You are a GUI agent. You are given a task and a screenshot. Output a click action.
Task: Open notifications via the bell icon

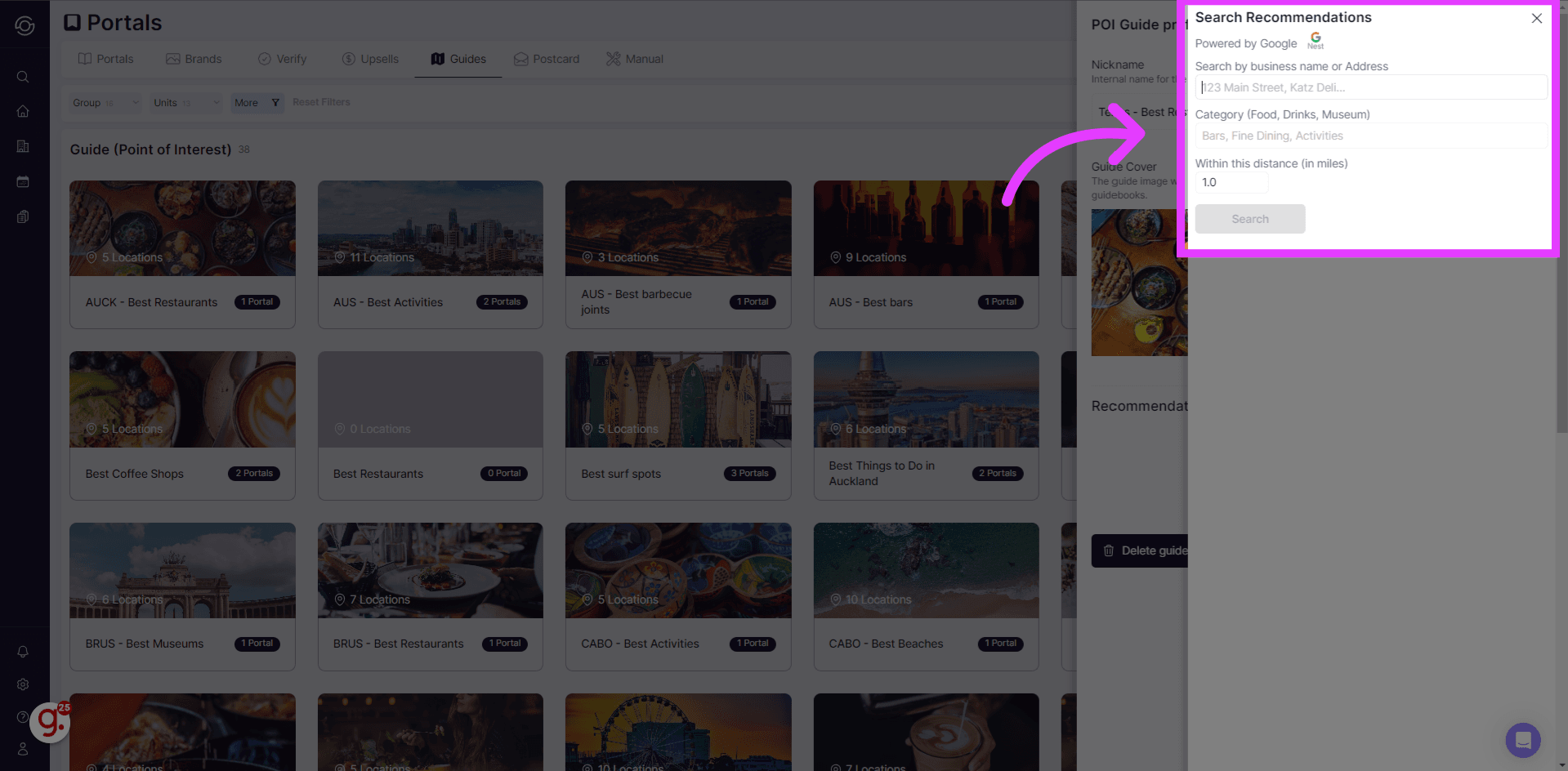23,651
